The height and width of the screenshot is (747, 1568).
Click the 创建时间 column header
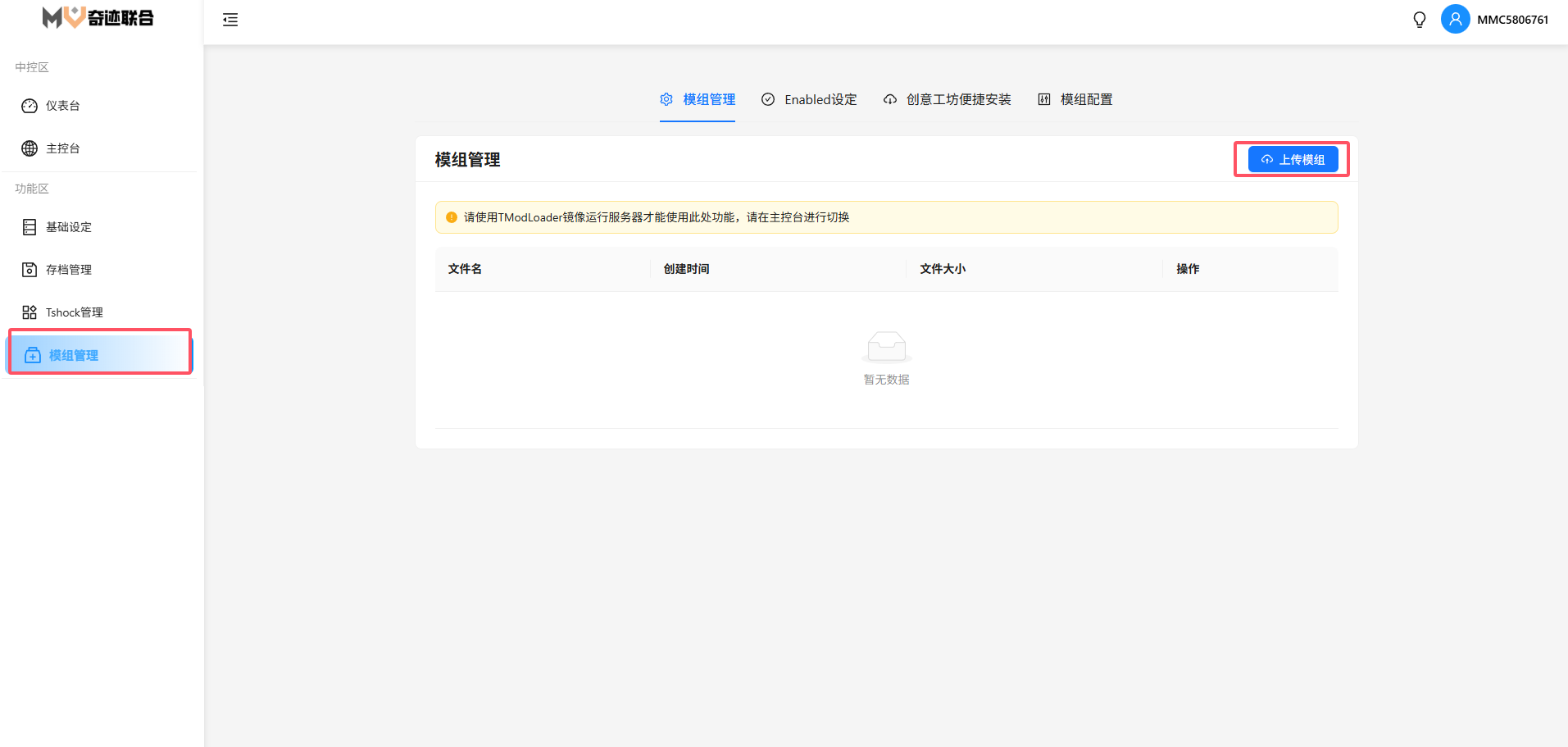[686, 269]
